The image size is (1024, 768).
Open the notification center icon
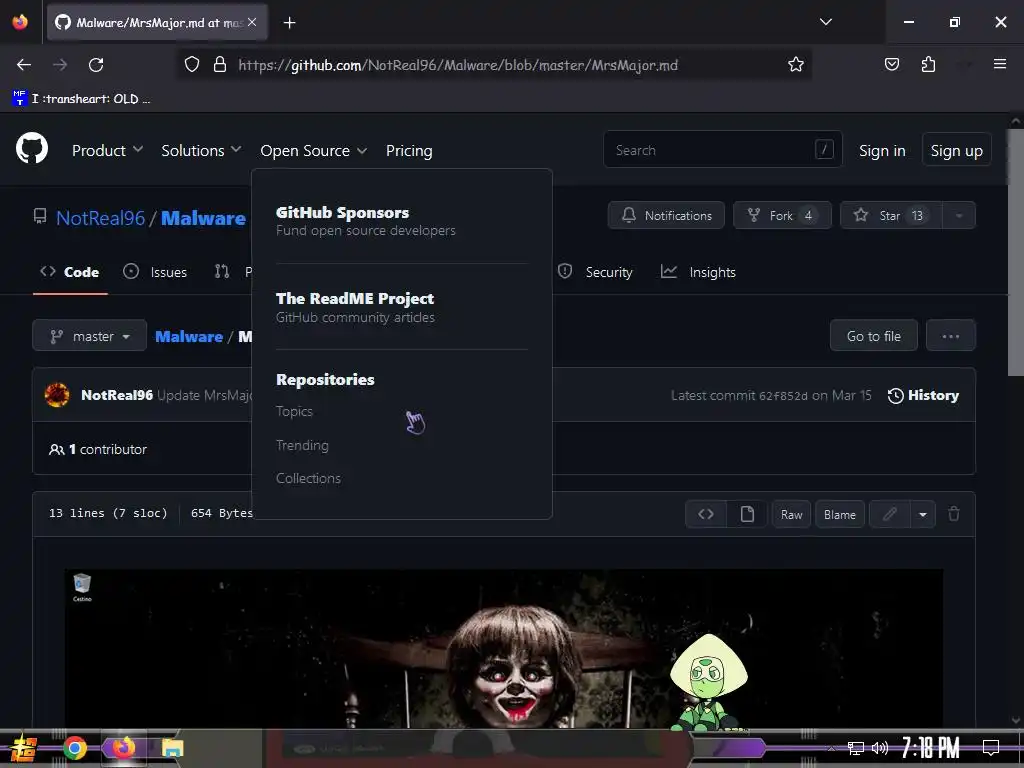point(991,748)
